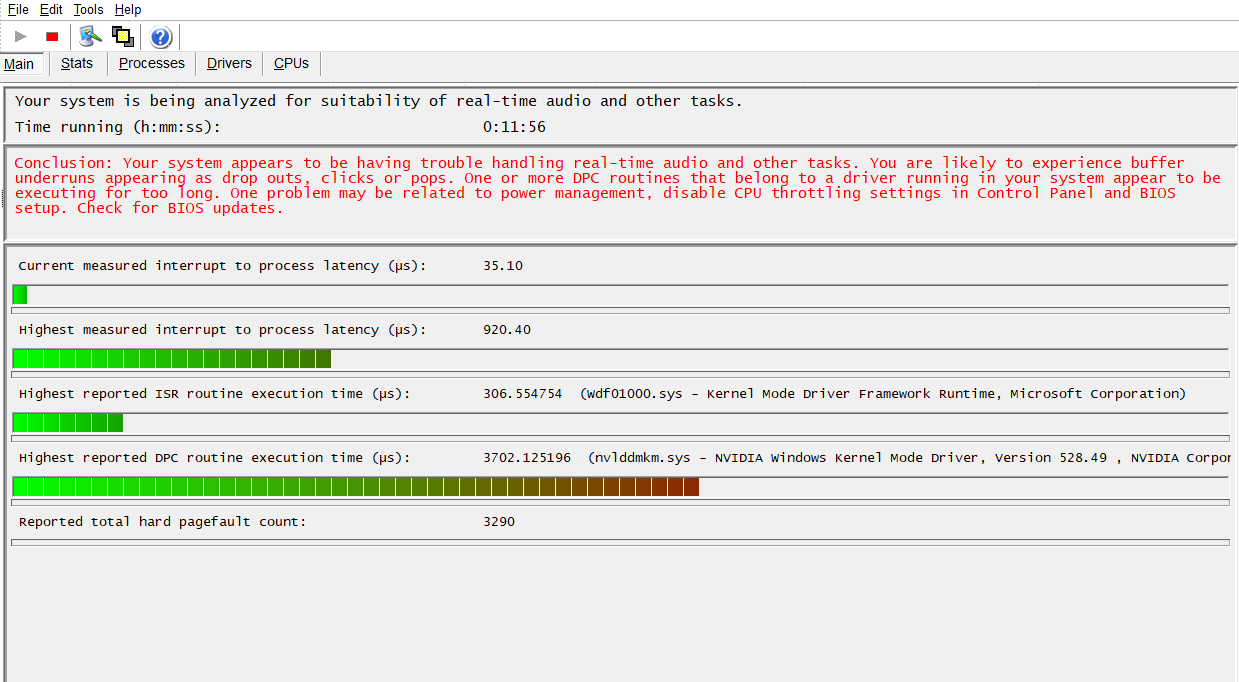Click the highest measured interrupt latency bar
Viewport: 1239px width, 682px height.
620,359
